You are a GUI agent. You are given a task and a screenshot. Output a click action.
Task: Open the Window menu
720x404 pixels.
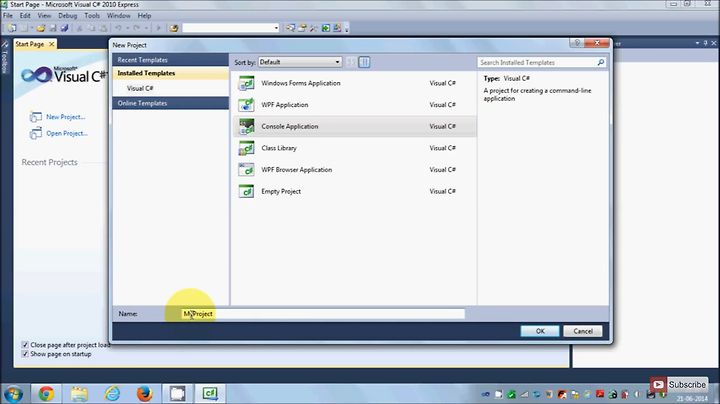118,16
